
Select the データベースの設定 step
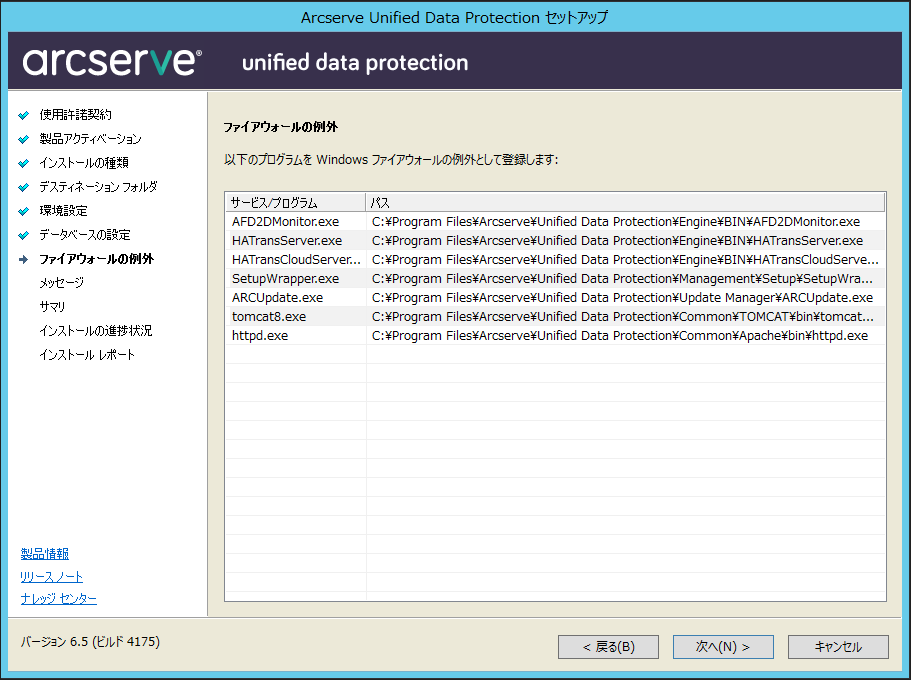[x=85, y=234]
